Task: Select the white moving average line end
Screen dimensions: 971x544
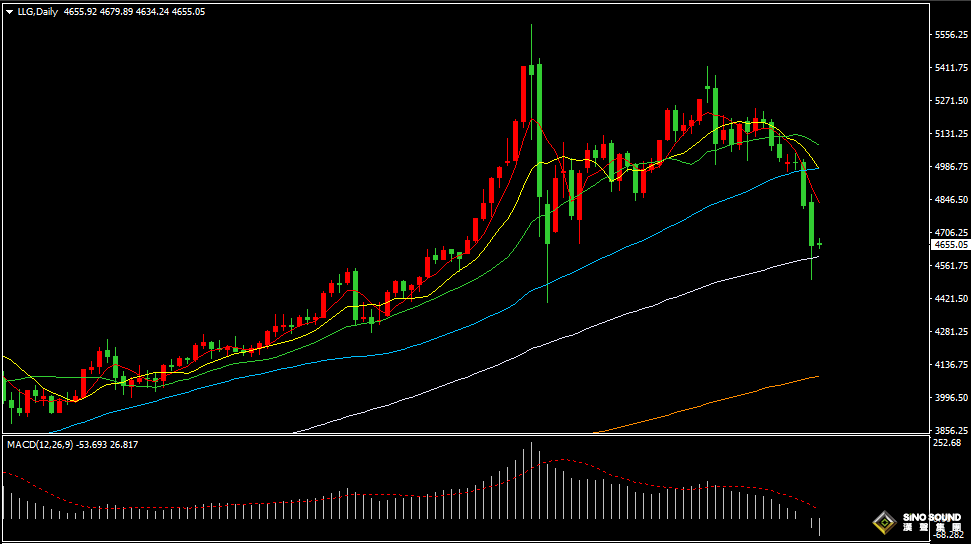Action: click(817, 257)
